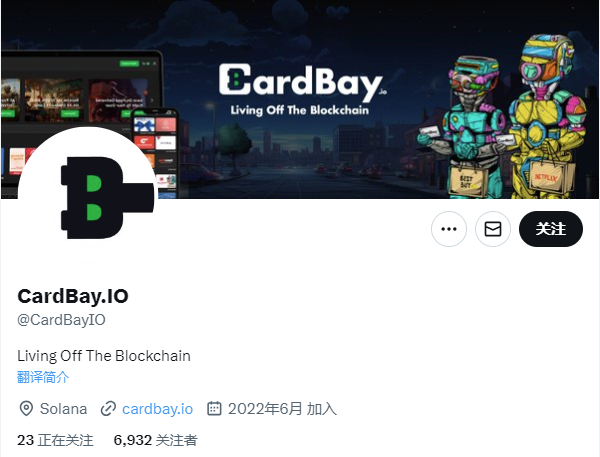Click the envelope message icon button
The height and width of the screenshot is (457, 600).
point(492,229)
